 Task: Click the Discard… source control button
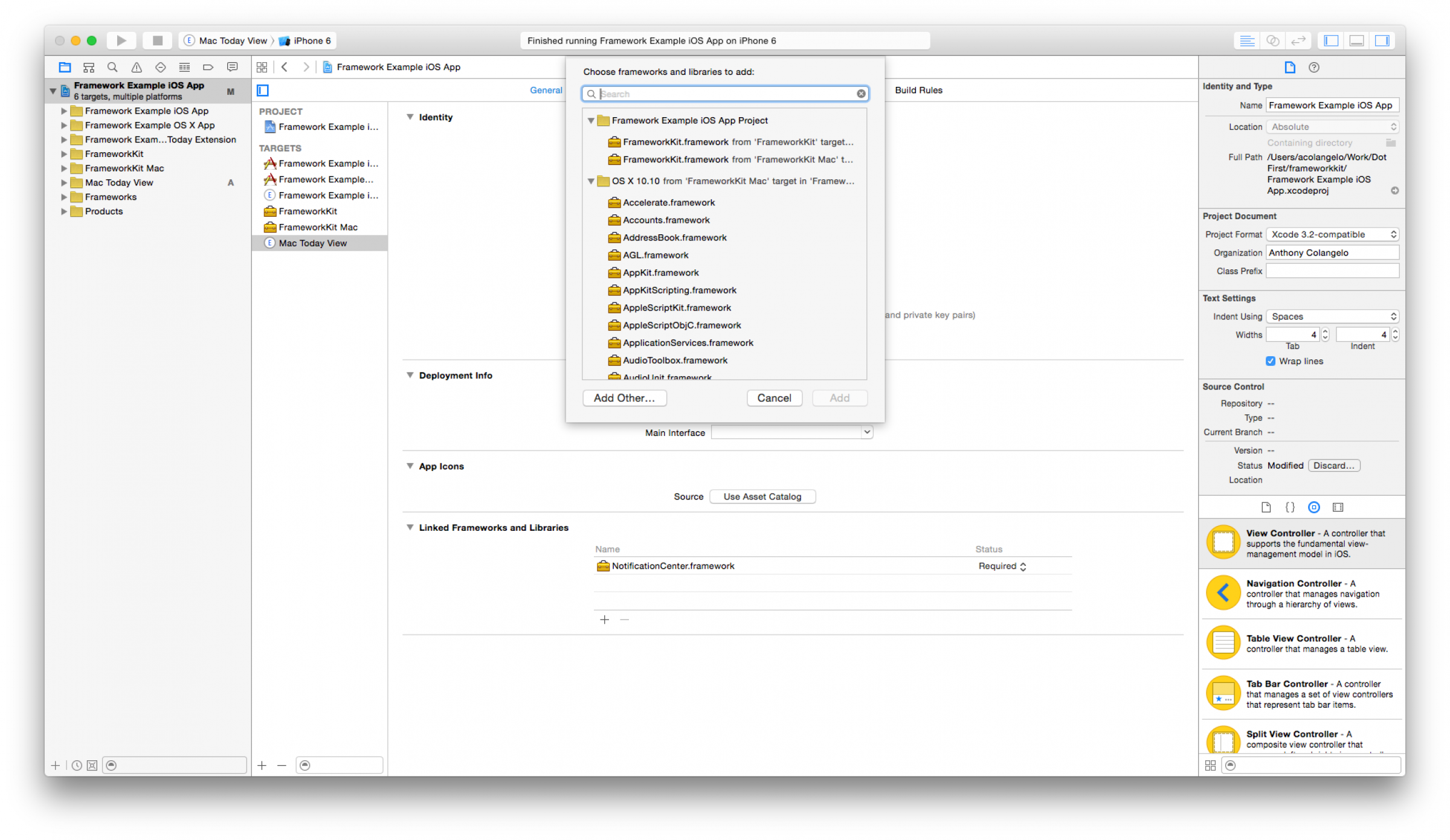[1334, 466]
